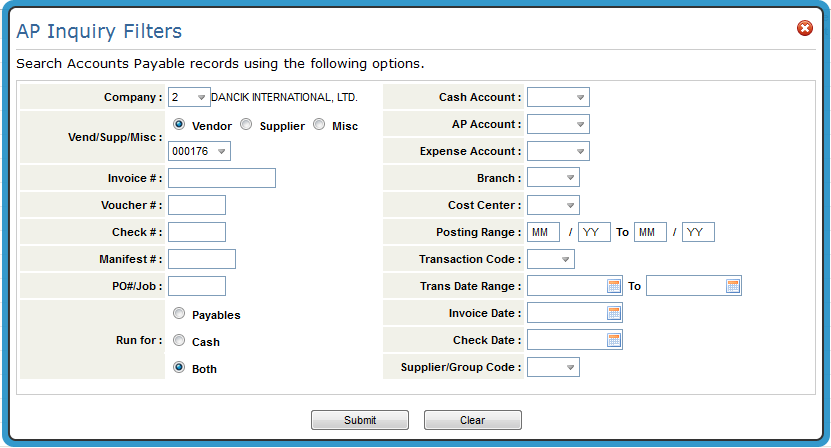Set Run for to Payables

click(179, 313)
